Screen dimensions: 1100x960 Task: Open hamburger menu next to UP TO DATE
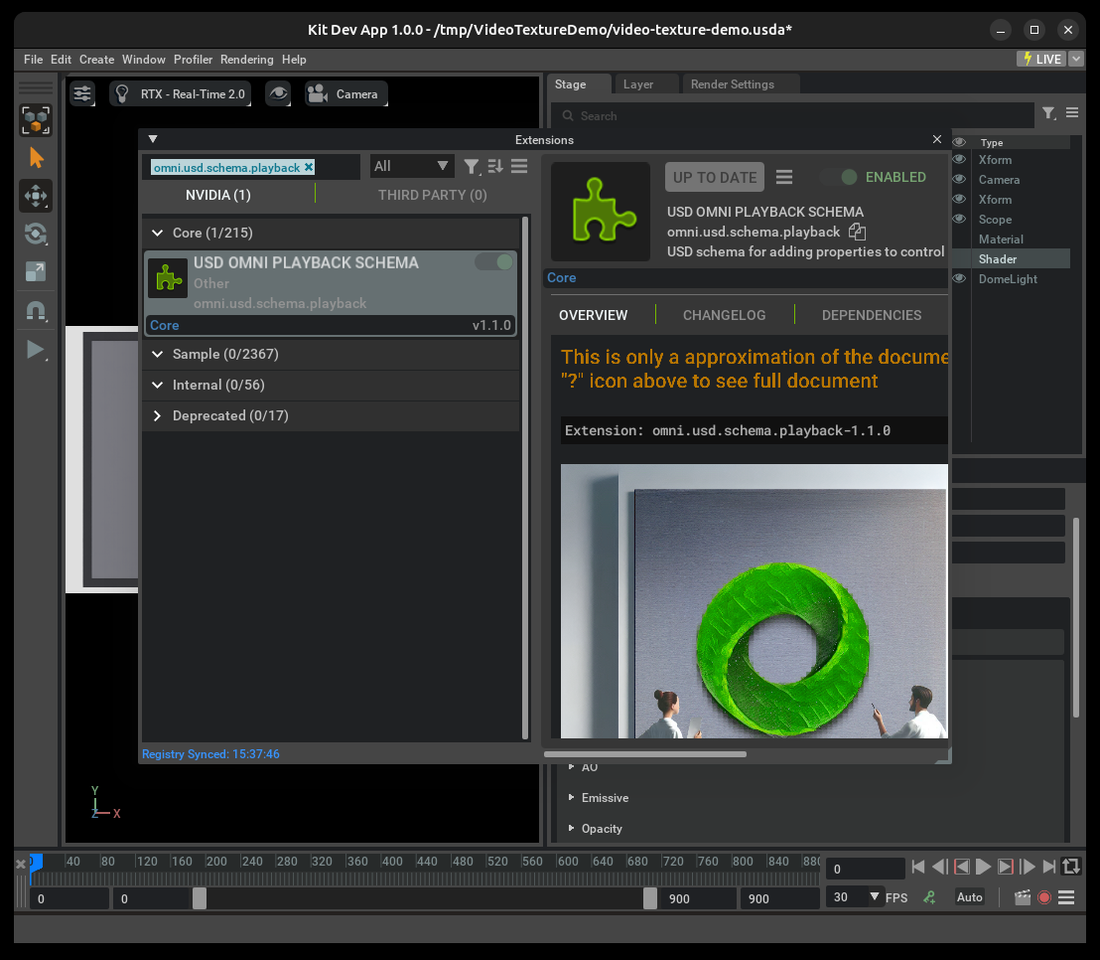[x=784, y=177]
